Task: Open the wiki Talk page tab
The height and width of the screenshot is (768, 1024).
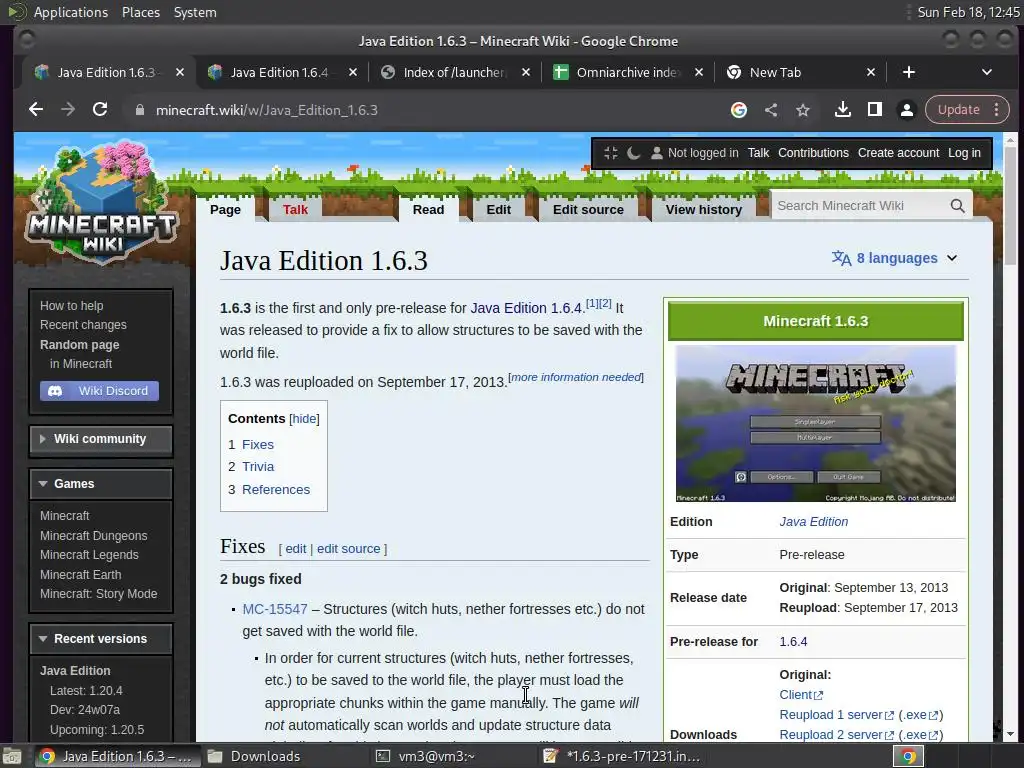Action: click(x=295, y=210)
